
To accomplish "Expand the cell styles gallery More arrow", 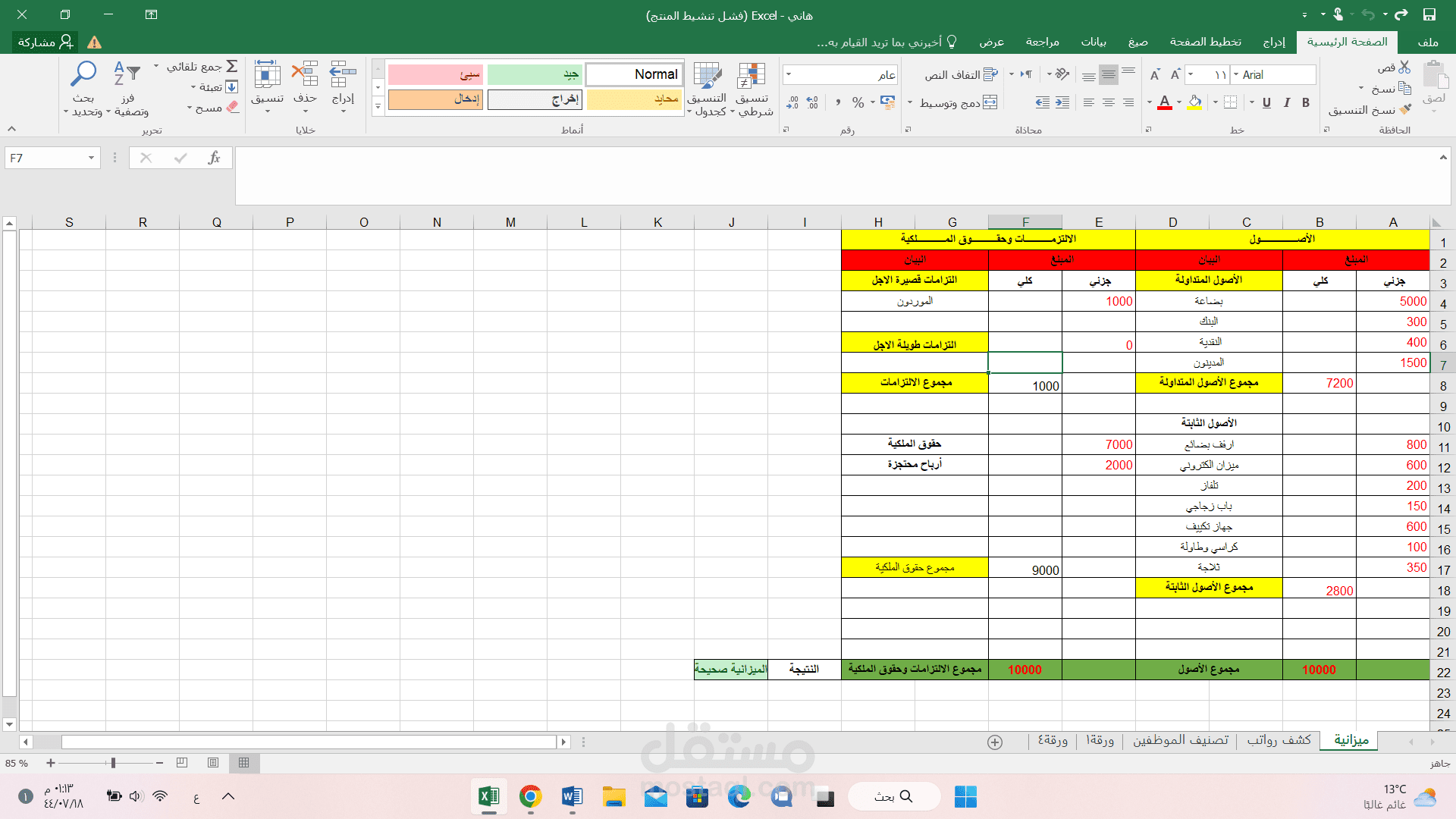I will (378, 106).
